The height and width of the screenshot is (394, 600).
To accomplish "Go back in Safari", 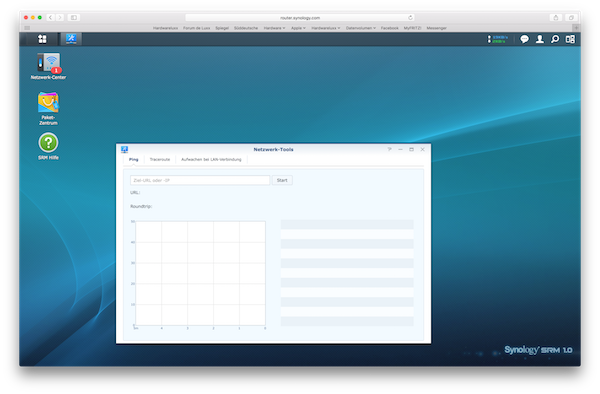I will click(x=51, y=18).
